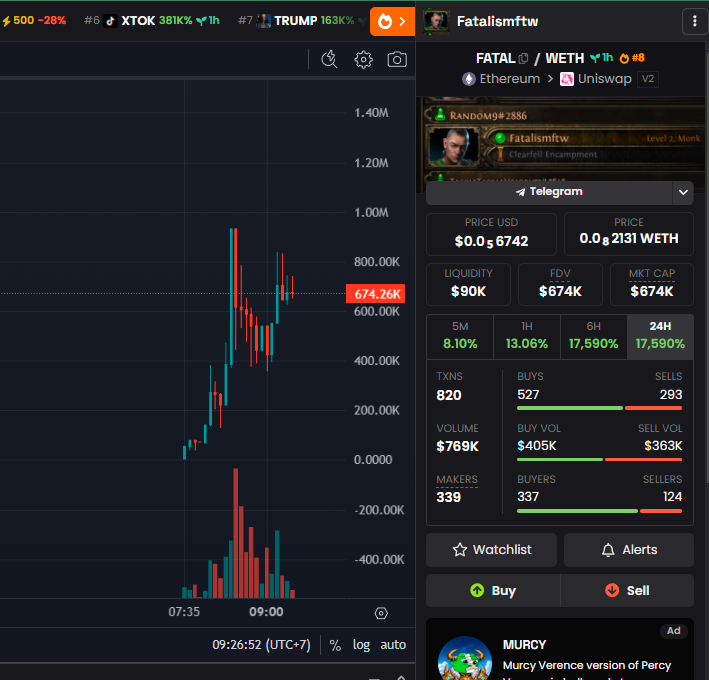Click the green Buy arrow icon
The width and height of the screenshot is (709, 680).
tap(477, 590)
